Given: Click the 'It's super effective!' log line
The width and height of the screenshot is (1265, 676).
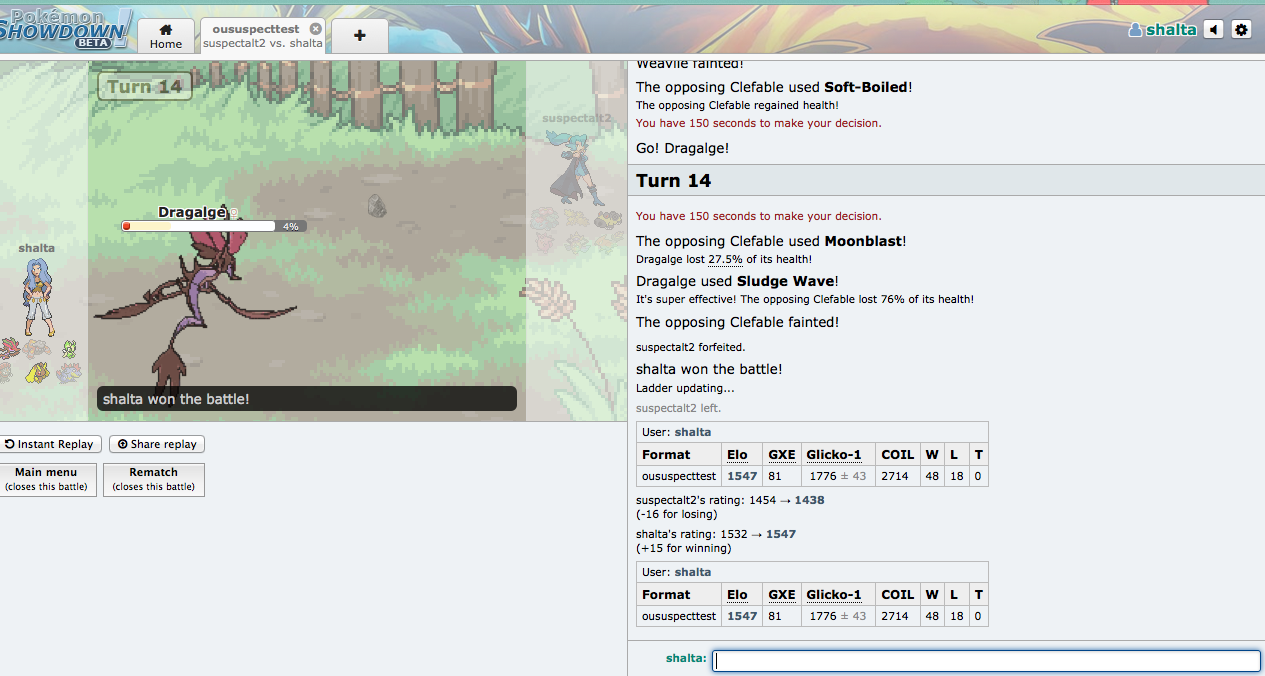Looking at the screenshot, I should pos(805,299).
